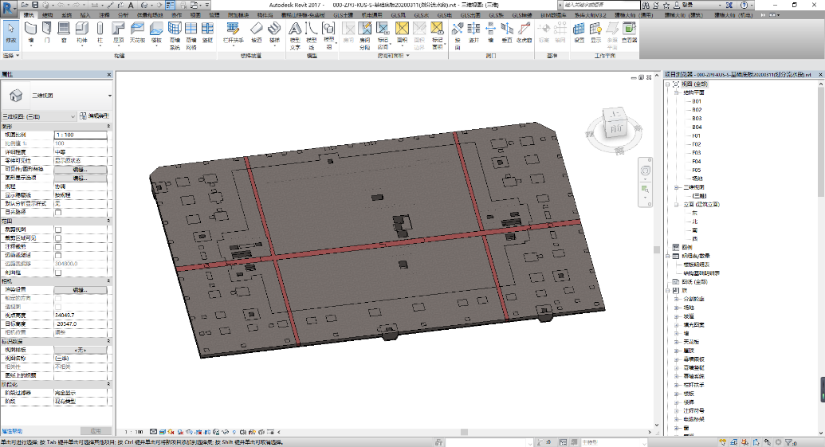This screenshot has width=825, height=447.
Task: Toggle the 裁剪区域可见 crop region visible checkbox
Action: 58,238
